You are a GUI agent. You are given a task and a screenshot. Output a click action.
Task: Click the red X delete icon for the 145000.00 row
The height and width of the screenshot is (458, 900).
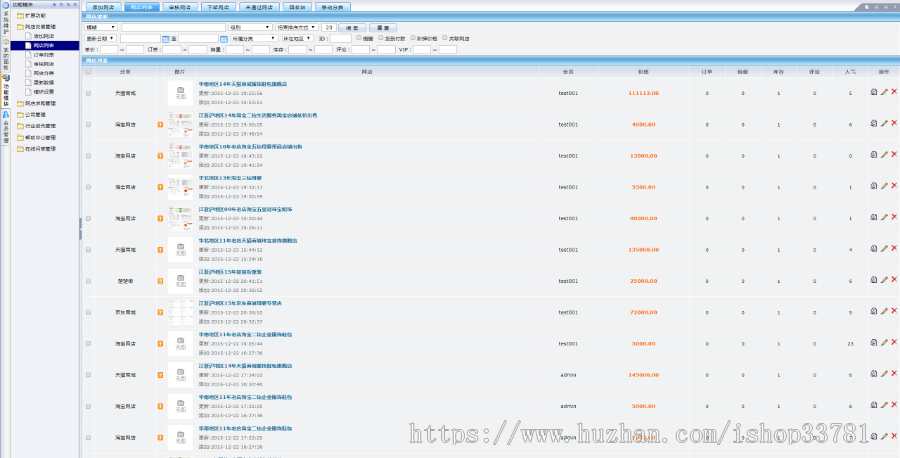(x=894, y=373)
